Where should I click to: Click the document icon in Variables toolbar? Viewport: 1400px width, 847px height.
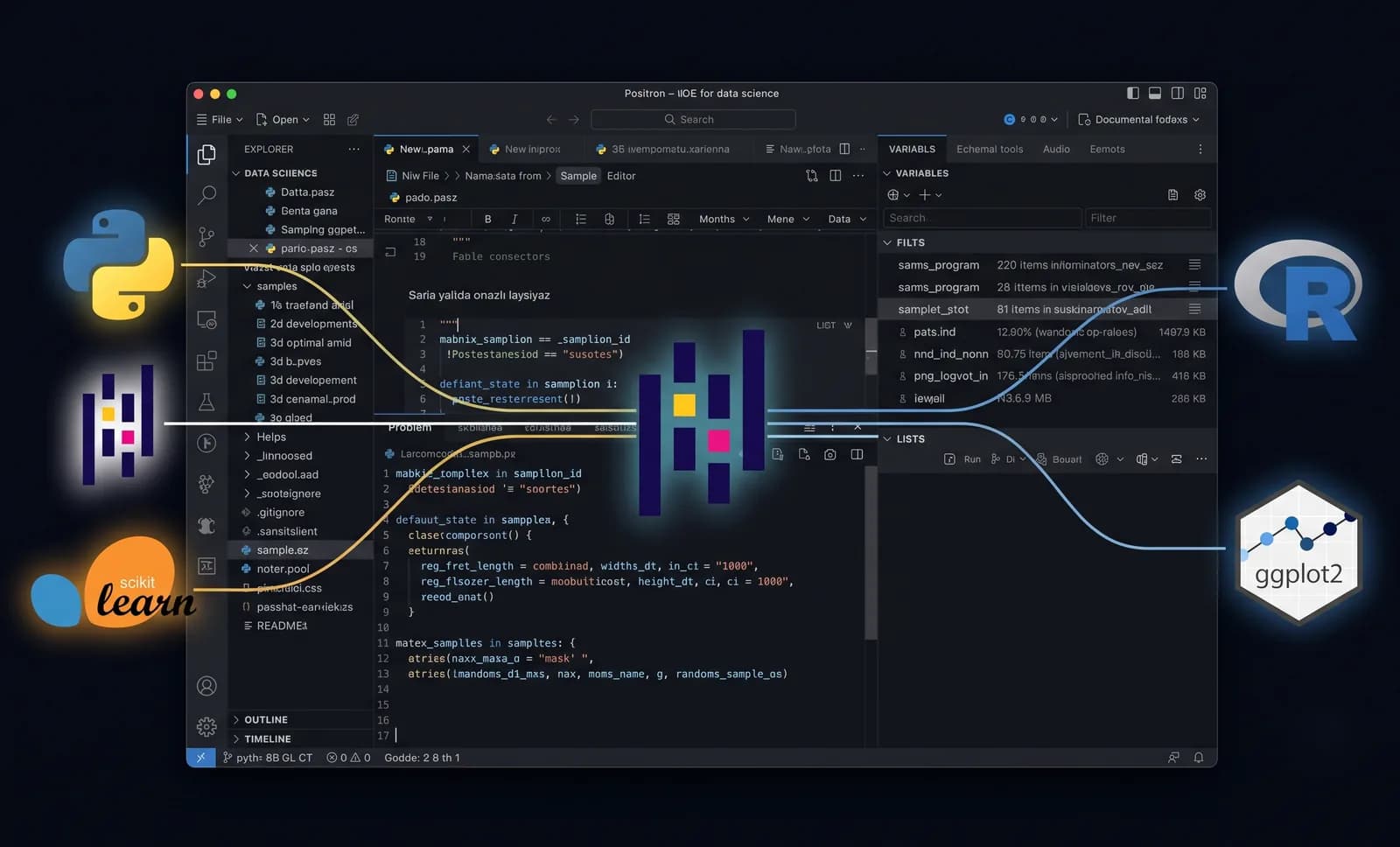[1172, 195]
